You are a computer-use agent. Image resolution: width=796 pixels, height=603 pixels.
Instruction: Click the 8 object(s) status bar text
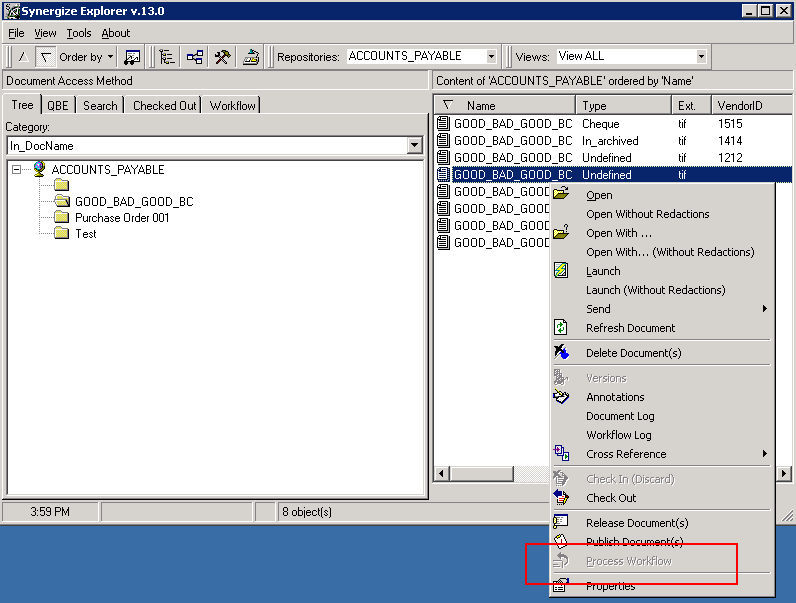coord(307,512)
